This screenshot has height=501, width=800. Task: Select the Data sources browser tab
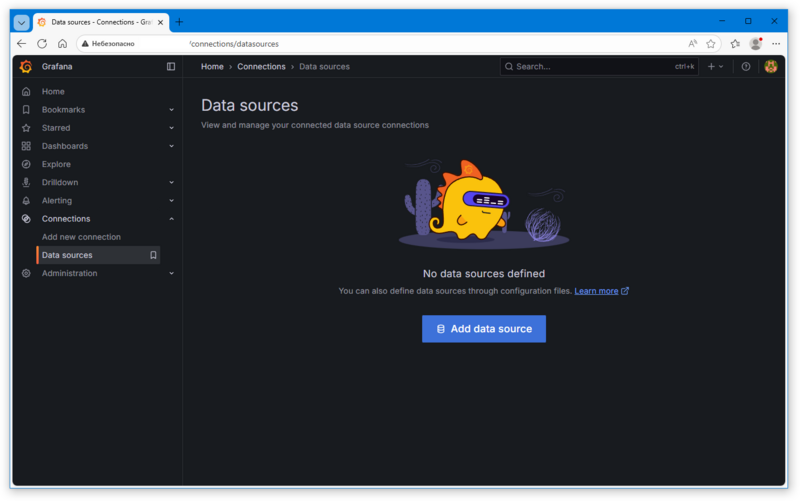click(x=101, y=22)
